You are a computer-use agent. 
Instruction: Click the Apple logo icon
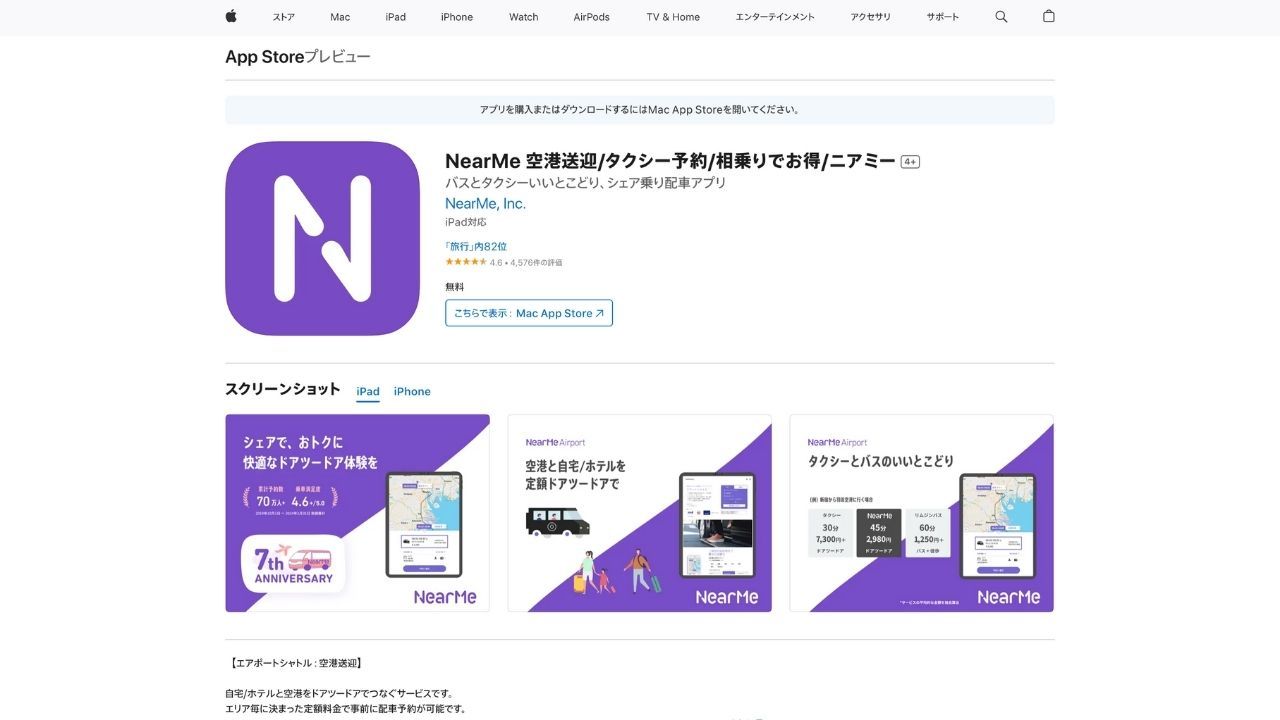click(231, 16)
